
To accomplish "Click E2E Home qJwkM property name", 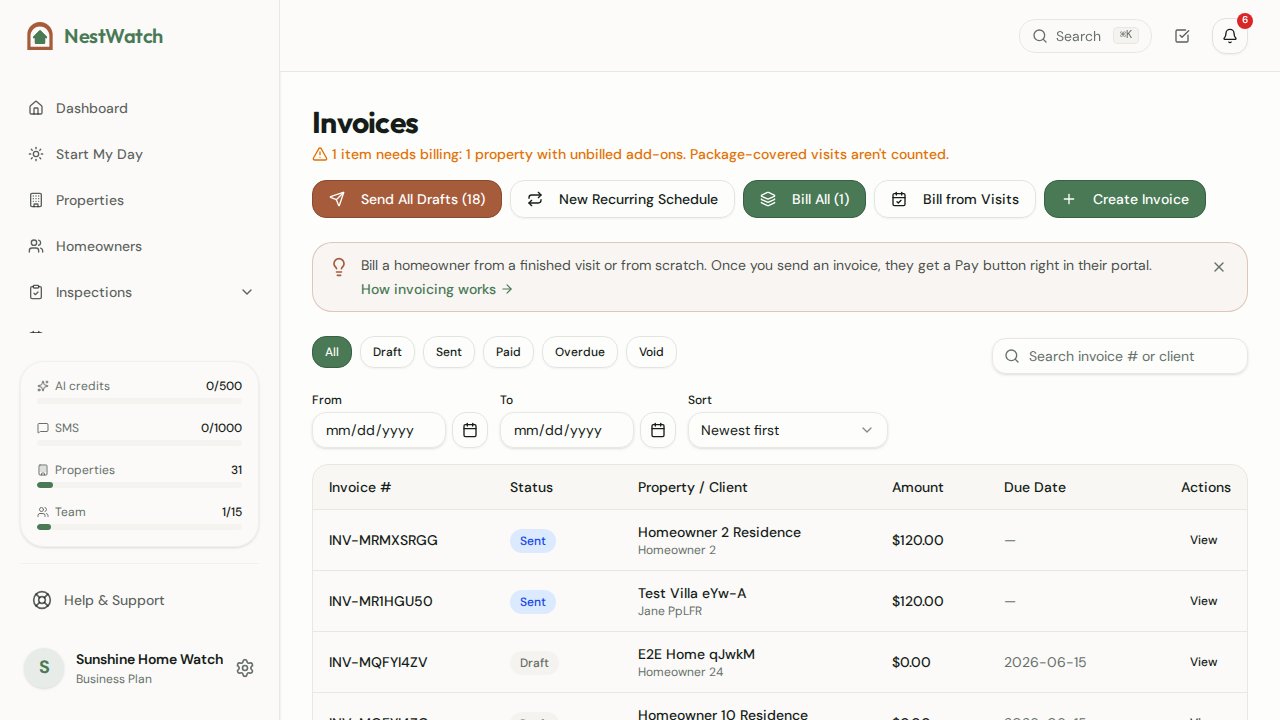I will (x=696, y=654).
